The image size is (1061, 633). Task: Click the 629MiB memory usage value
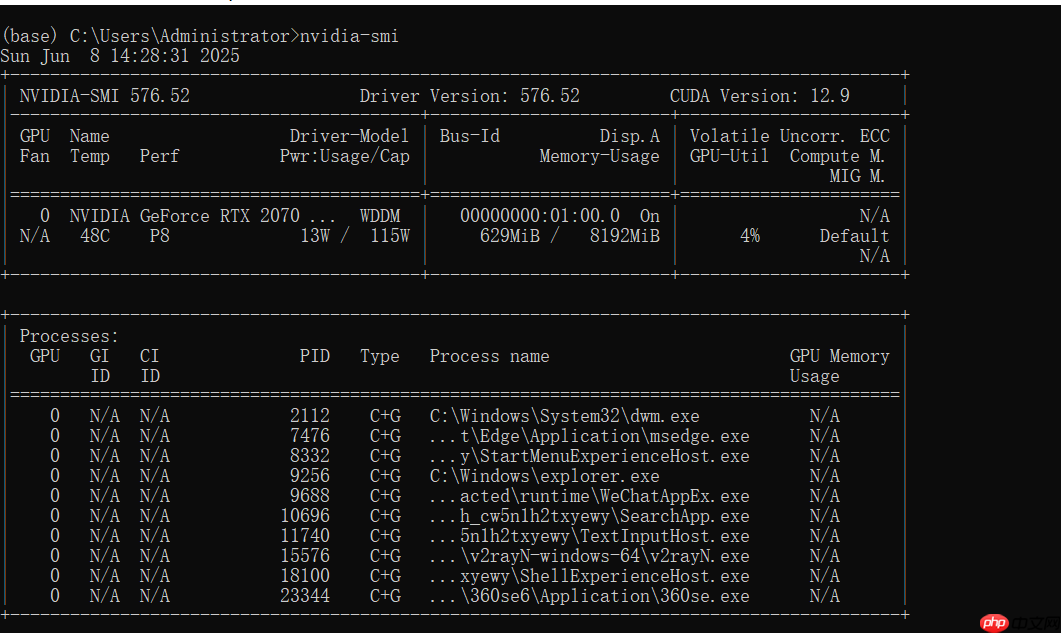(514, 236)
